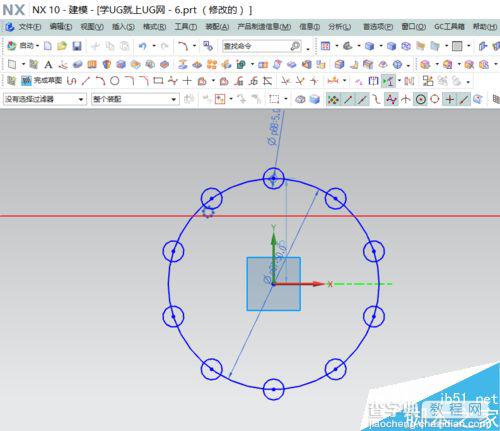The height and width of the screenshot is (431, 500).
Task: Select the Rectangle sketch tool
Action: tap(158, 81)
